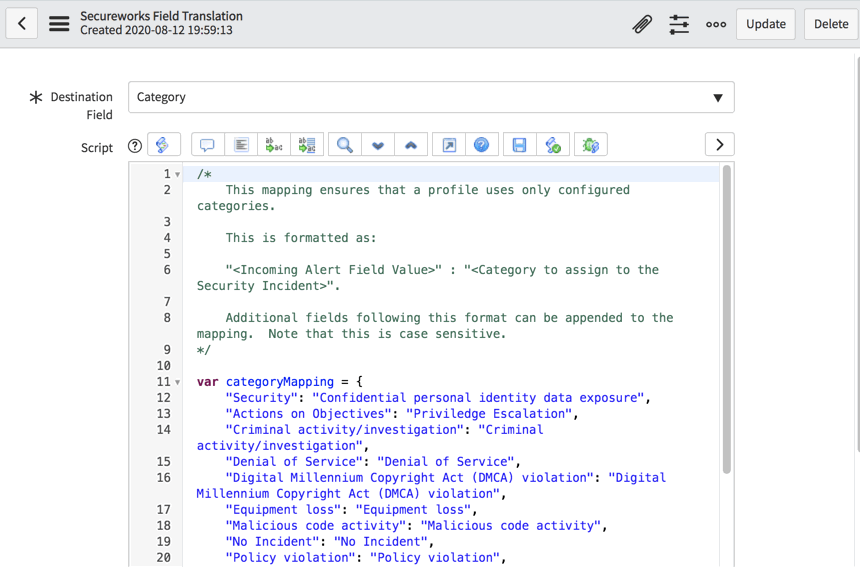Save script with the floppy disk icon
The height and width of the screenshot is (573, 860).
519,145
